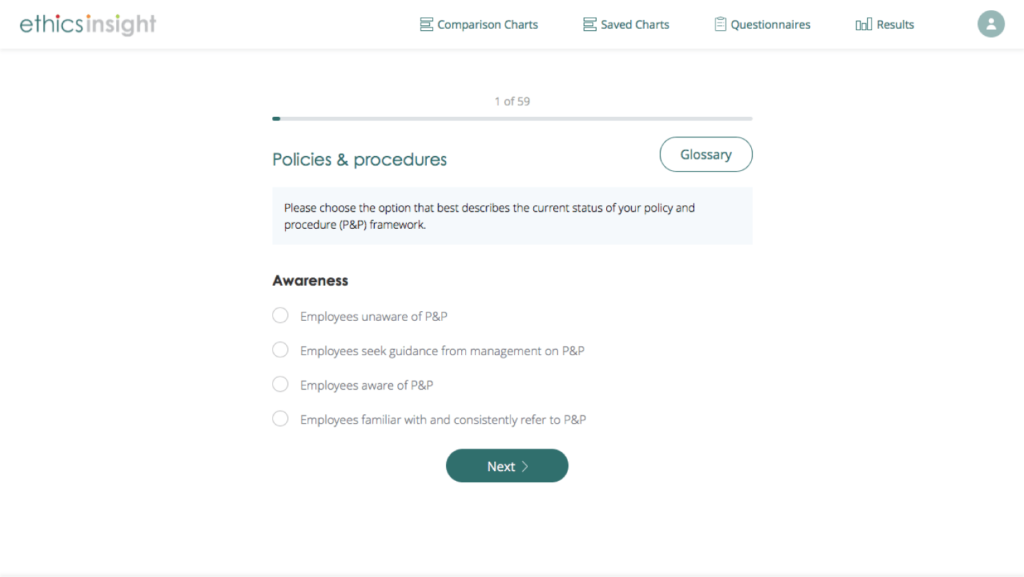Open the user profile avatar

tap(990, 24)
